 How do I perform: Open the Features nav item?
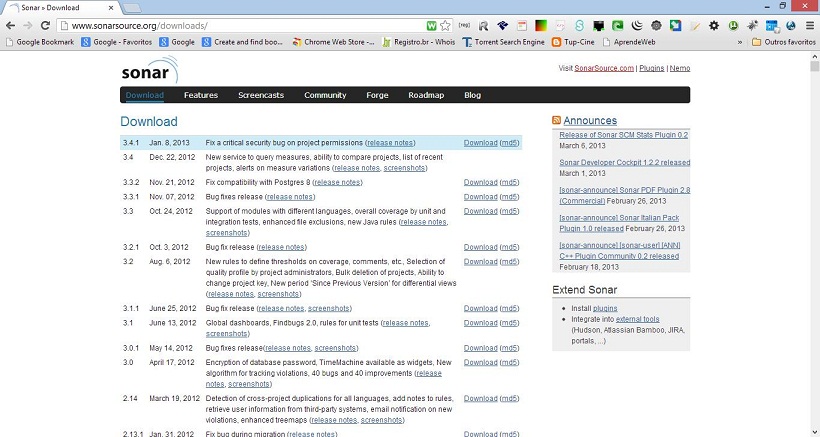click(201, 95)
